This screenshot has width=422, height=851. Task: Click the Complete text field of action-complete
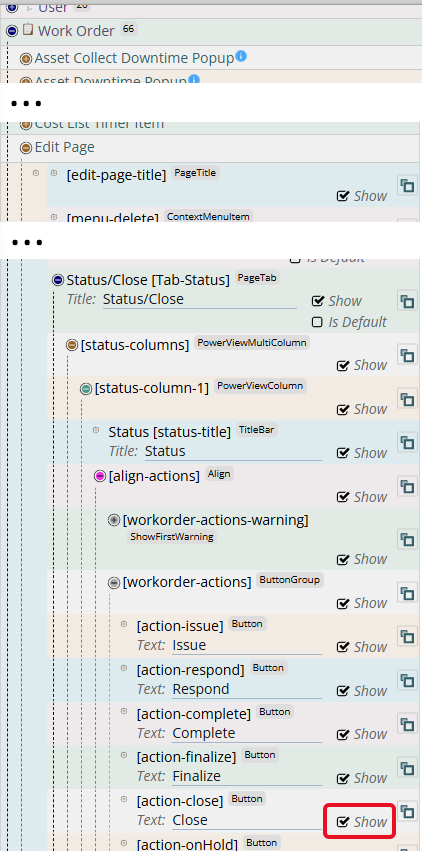247,733
